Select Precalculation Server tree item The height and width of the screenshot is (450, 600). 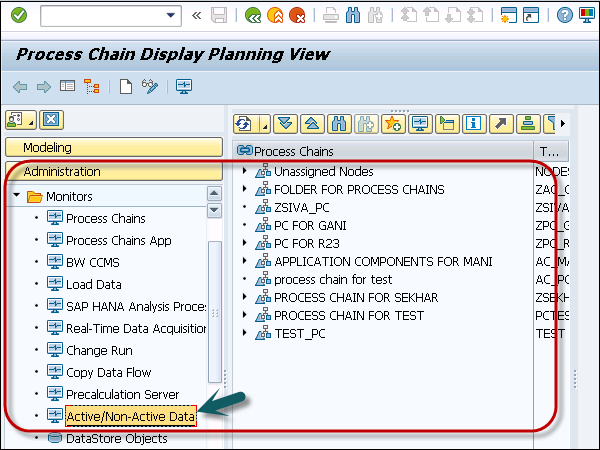pos(122,395)
